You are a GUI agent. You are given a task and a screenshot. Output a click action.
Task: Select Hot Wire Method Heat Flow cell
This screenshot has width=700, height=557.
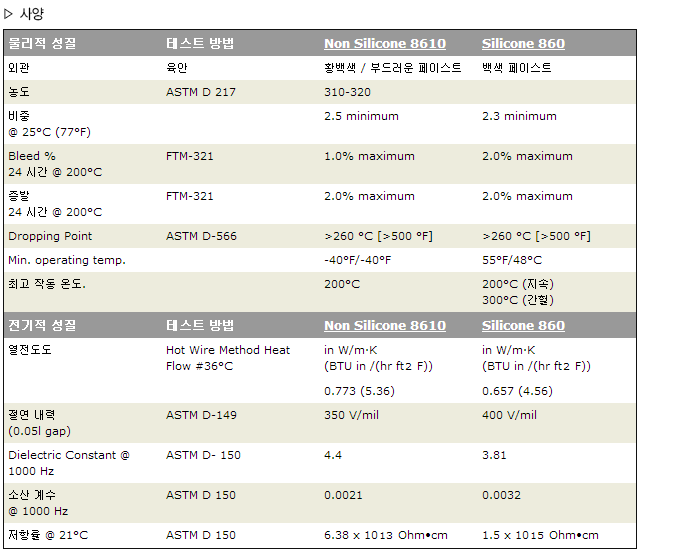(x=228, y=358)
